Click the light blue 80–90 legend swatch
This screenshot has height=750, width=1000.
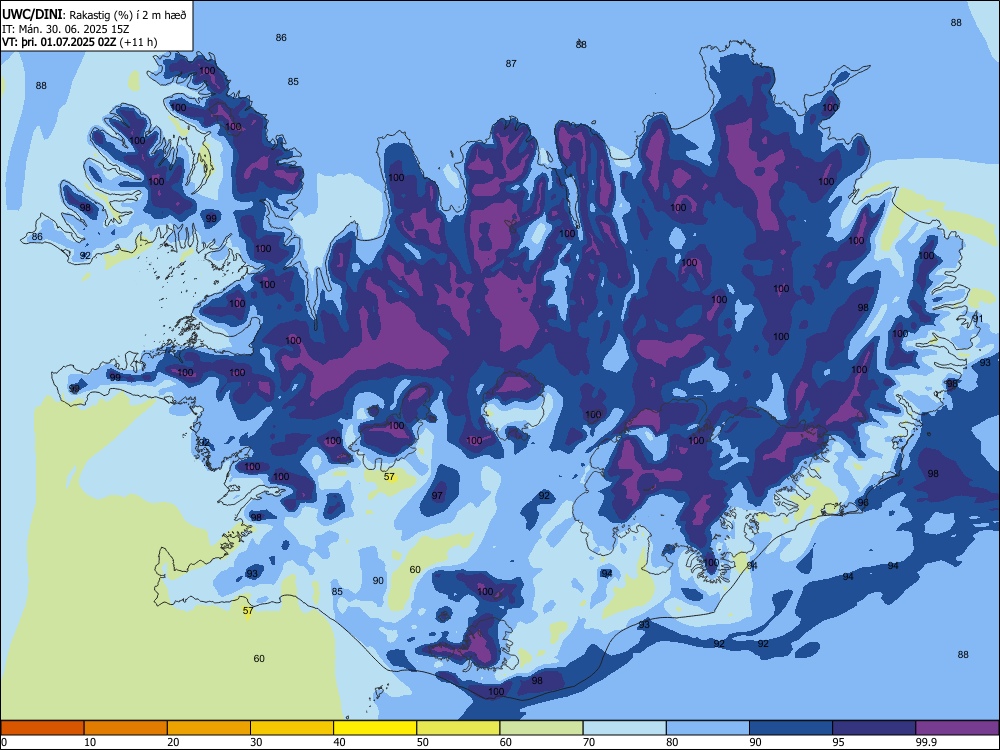coord(707,728)
